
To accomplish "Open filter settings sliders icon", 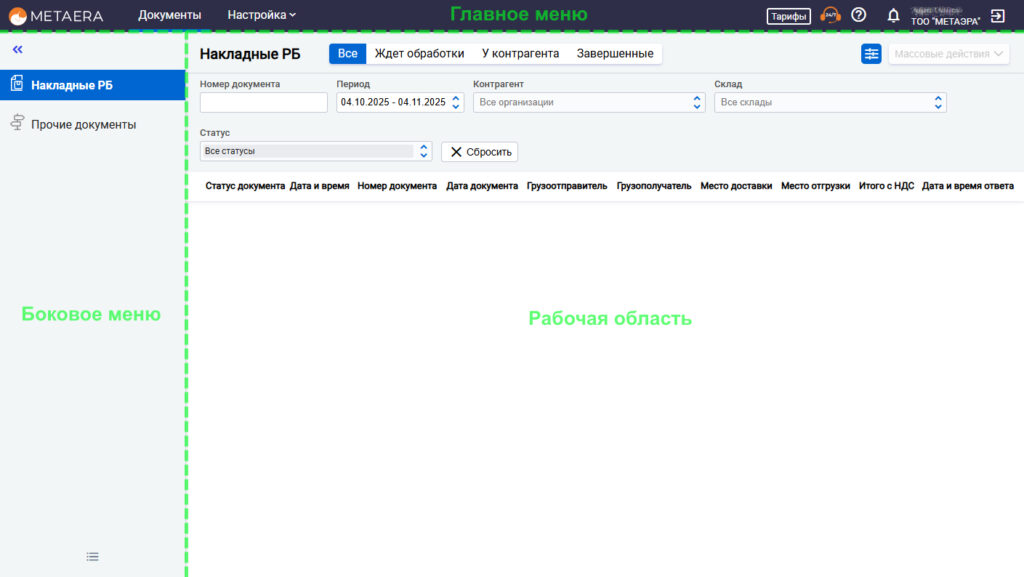I will pyautogui.click(x=871, y=54).
